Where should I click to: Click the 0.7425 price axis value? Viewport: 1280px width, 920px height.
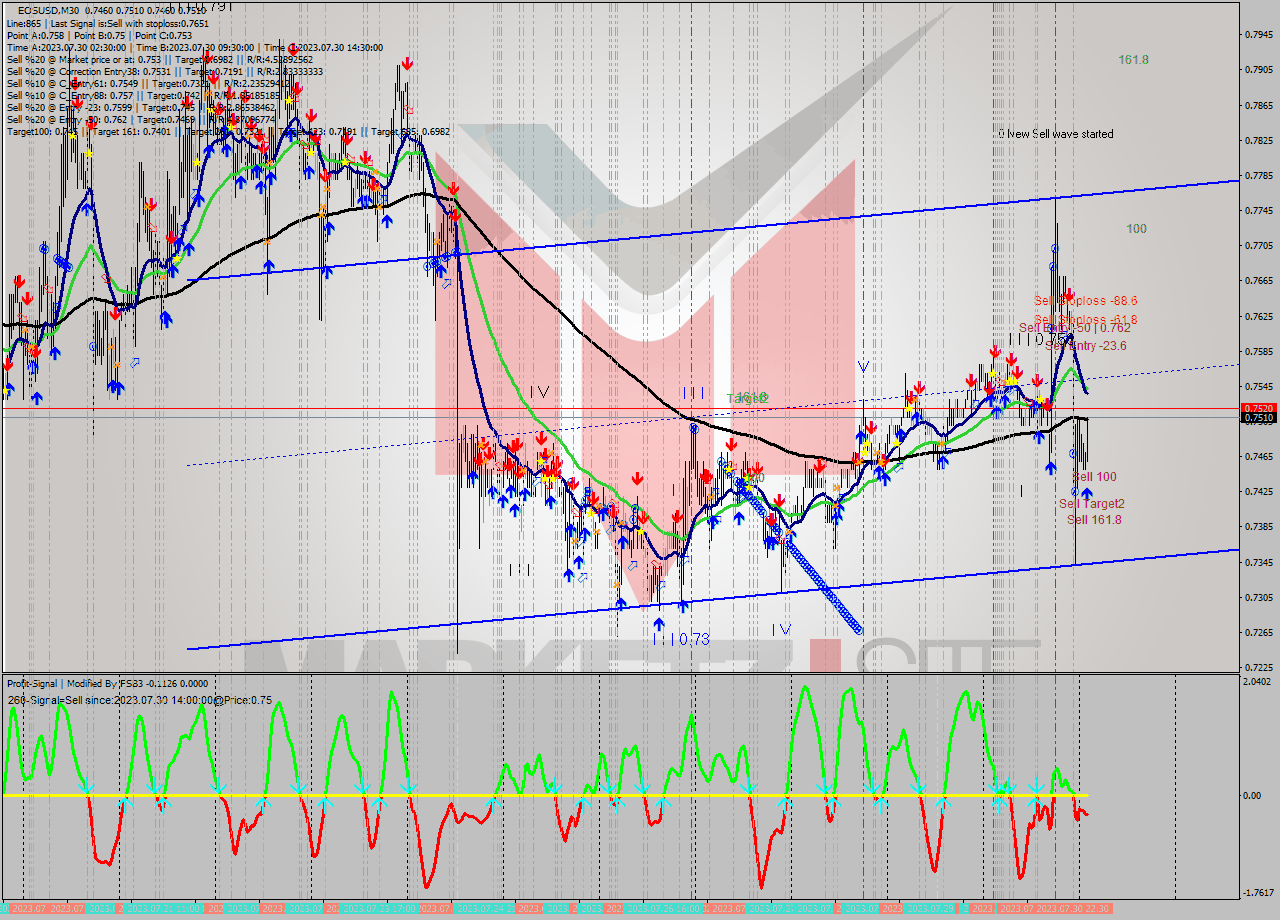coord(1258,491)
